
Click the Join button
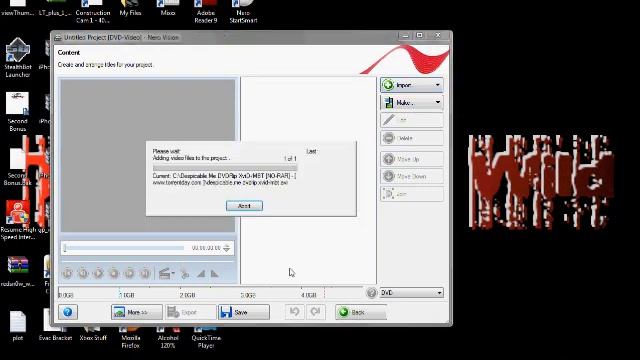(411, 194)
